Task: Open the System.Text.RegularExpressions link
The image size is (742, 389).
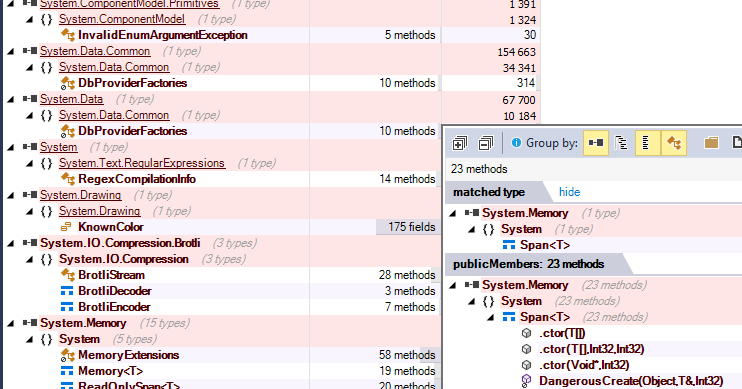Action: pos(141,163)
